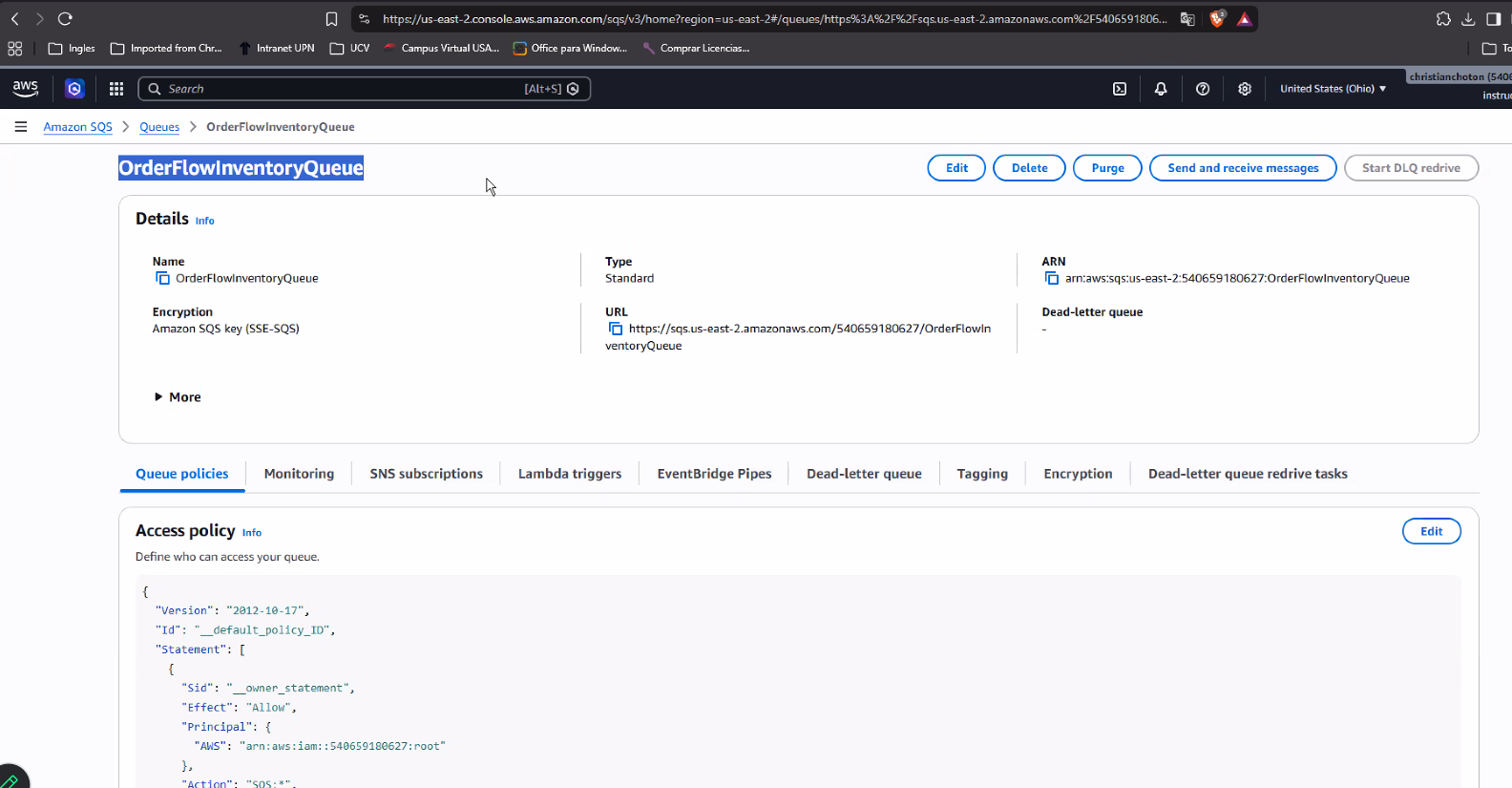
Task: Open the Intranet UPN bookmark
Action: pyautogui.click(x=276, y=48)
